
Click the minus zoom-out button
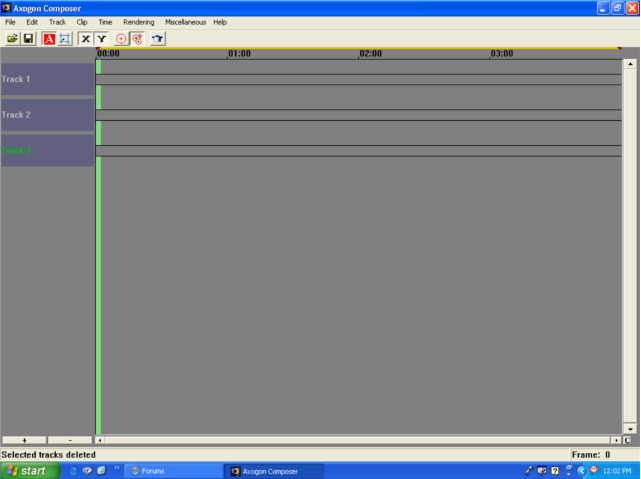coord(70,440)
